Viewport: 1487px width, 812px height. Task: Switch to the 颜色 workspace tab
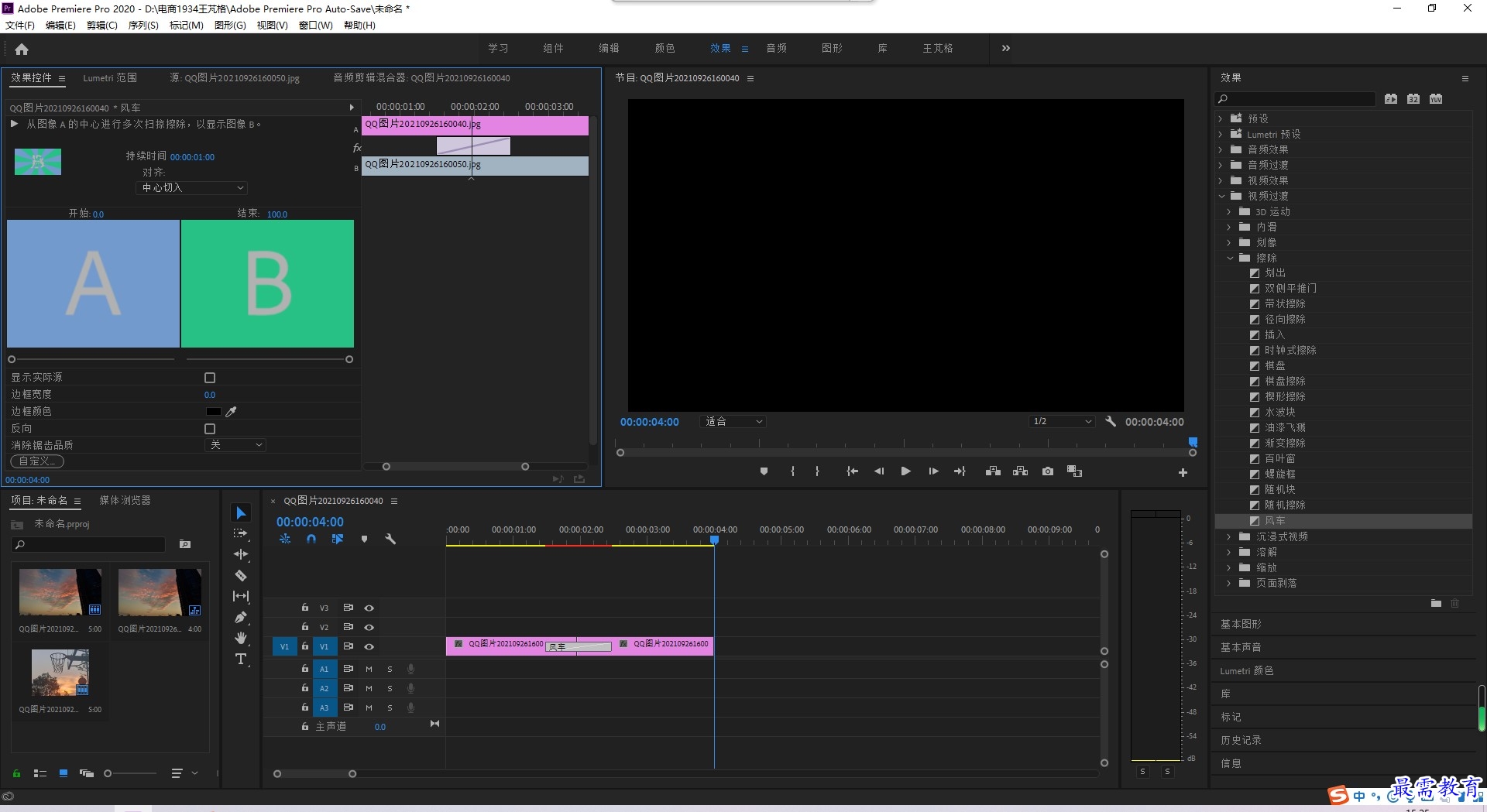pos(665,48)
